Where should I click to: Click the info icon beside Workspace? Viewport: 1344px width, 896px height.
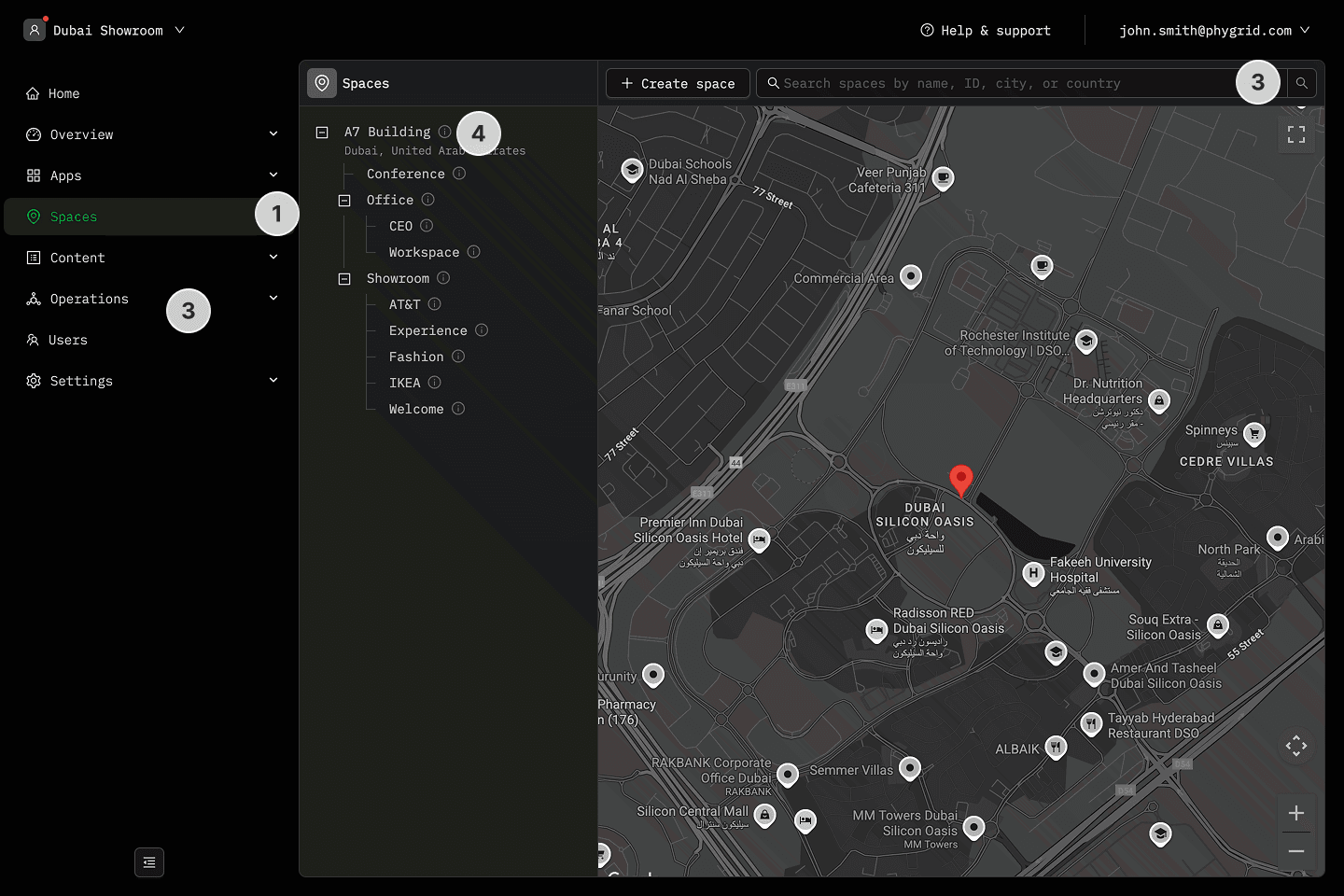point(474,252)
